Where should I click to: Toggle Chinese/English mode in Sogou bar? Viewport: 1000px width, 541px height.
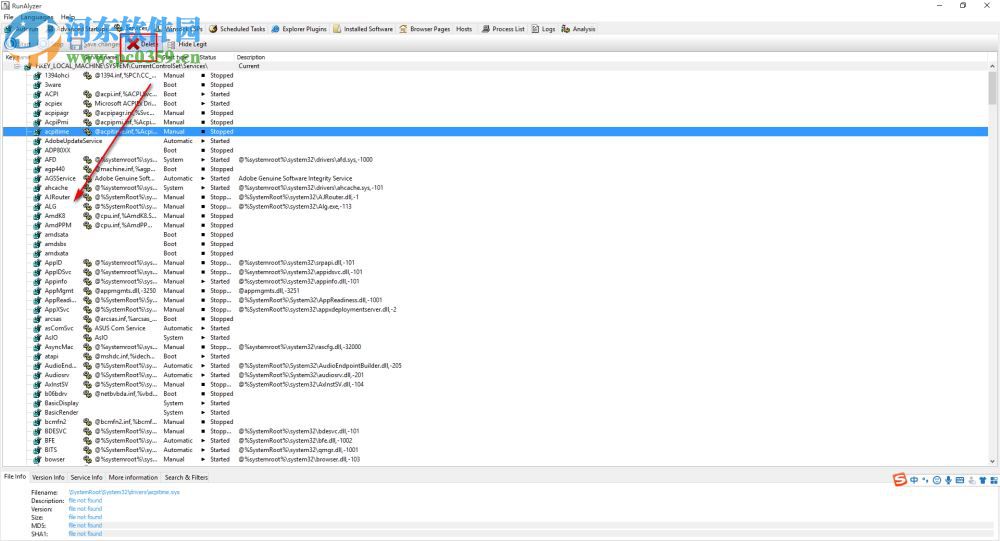tap(914, 480)
